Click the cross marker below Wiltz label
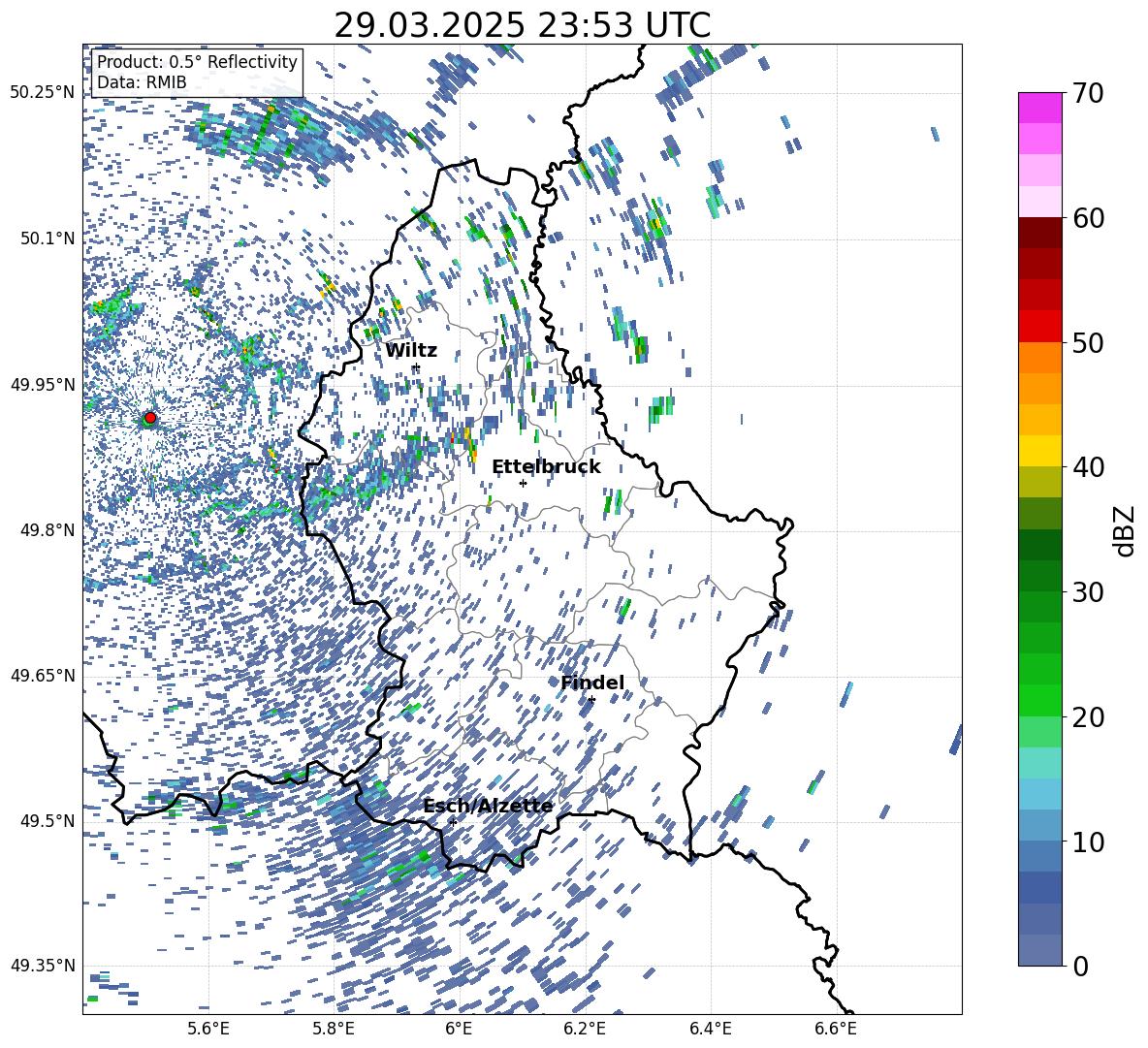Viewport: 1148px width, 1048px height. (x=416, y=366)
